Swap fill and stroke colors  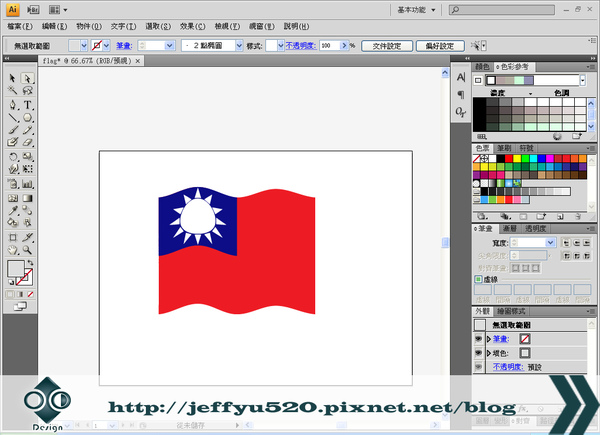coord(30,263)
